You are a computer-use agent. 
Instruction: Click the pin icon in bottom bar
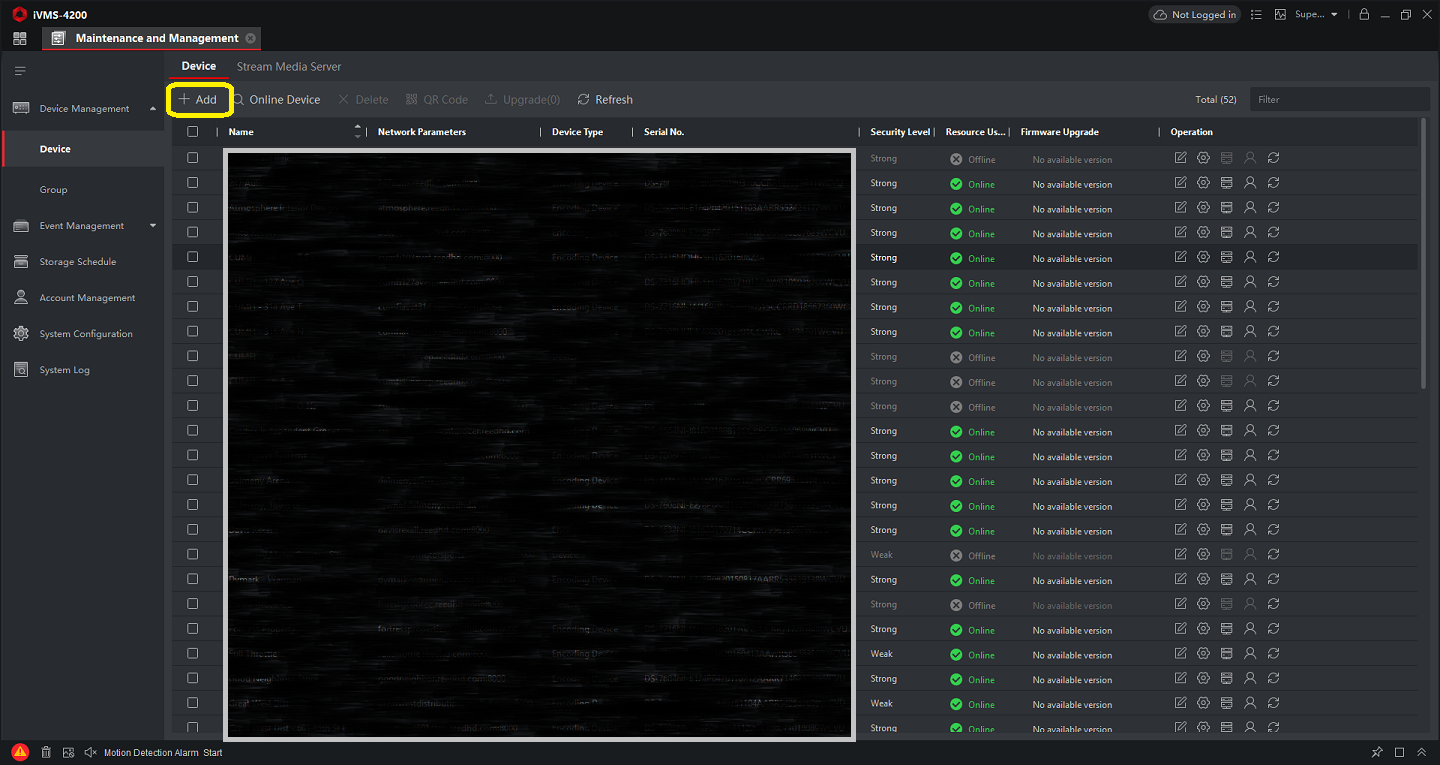1377,752
